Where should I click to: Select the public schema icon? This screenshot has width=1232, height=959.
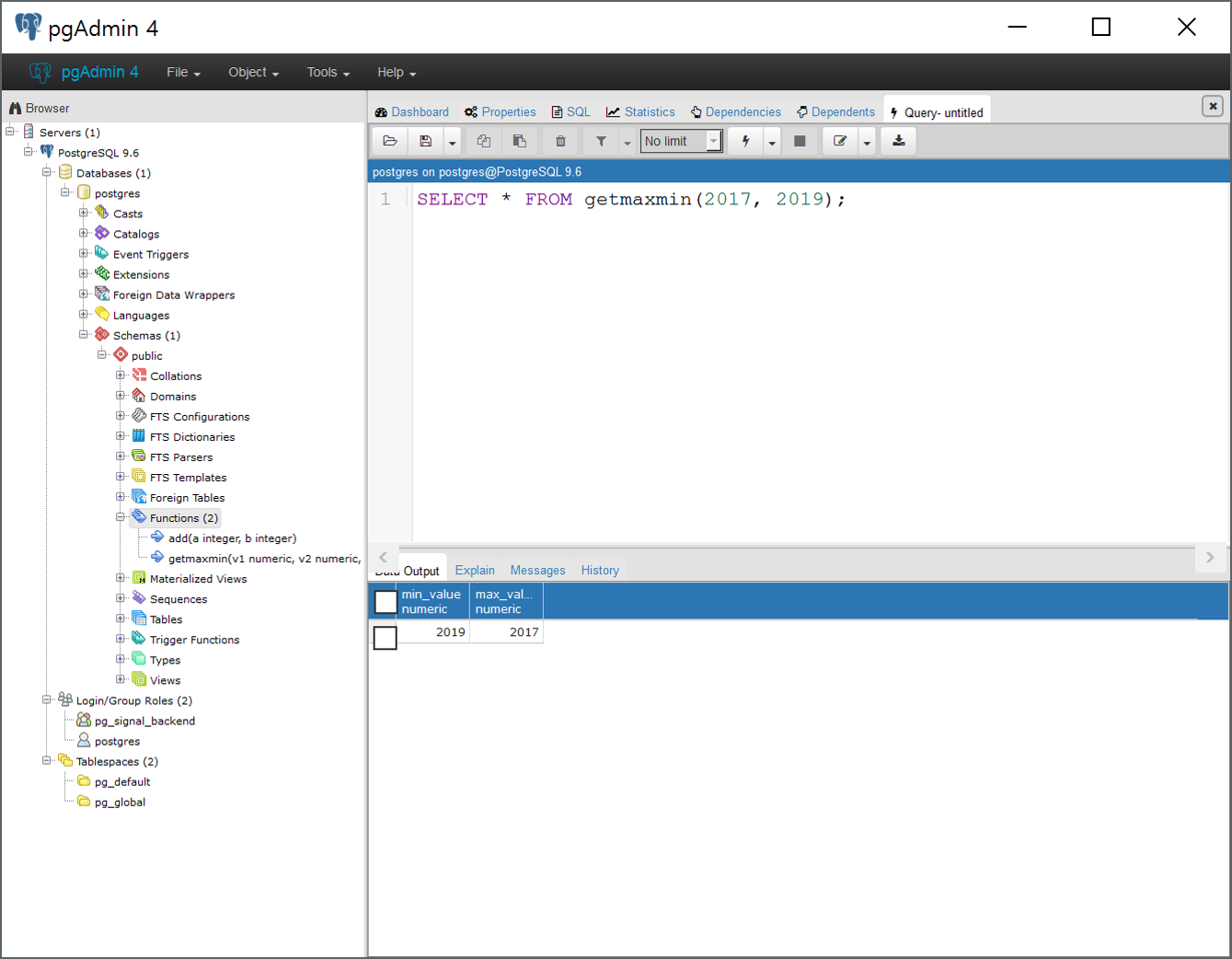click(x=121, y=354)
